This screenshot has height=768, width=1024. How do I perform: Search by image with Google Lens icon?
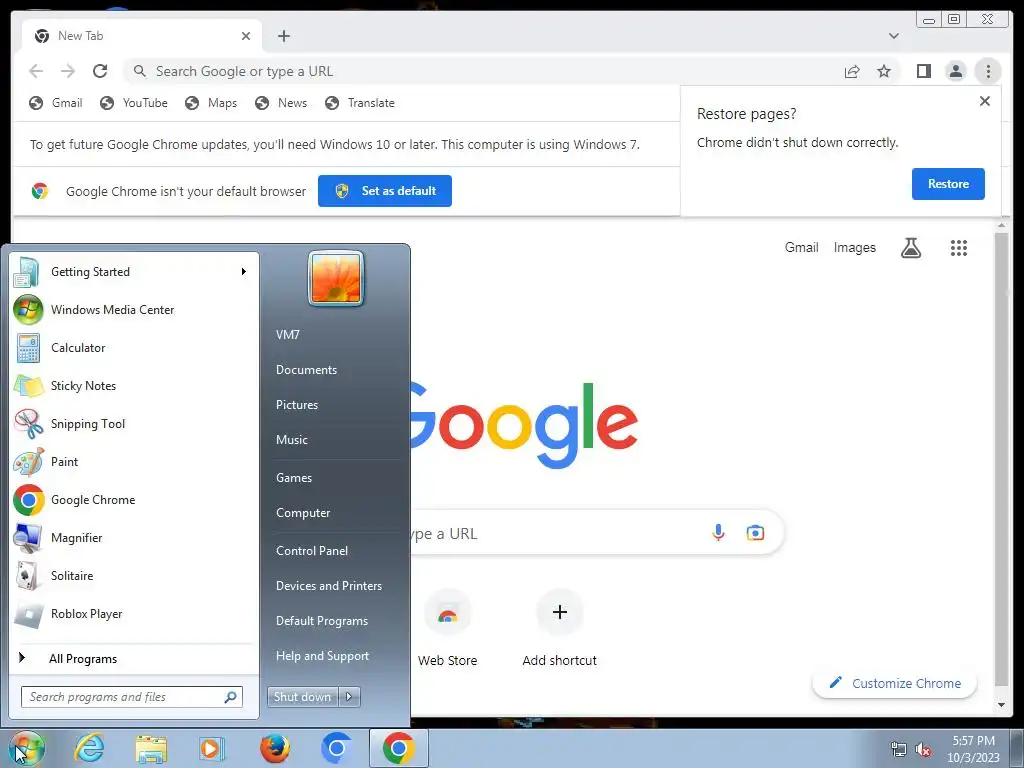pyautogui.click(x=755, y=533)
